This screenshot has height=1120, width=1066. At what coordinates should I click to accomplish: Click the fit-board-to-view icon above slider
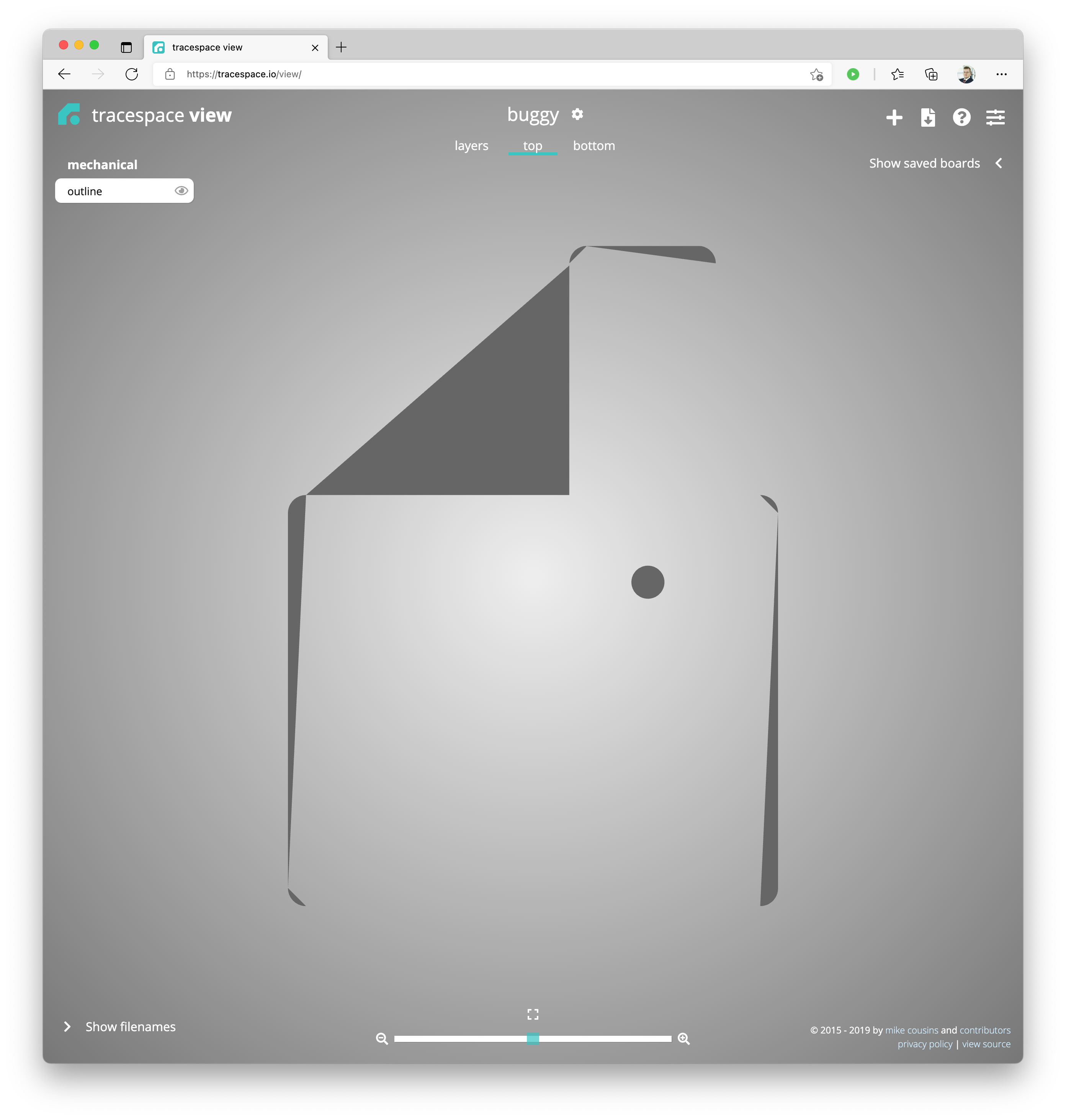click(533, 1014)
